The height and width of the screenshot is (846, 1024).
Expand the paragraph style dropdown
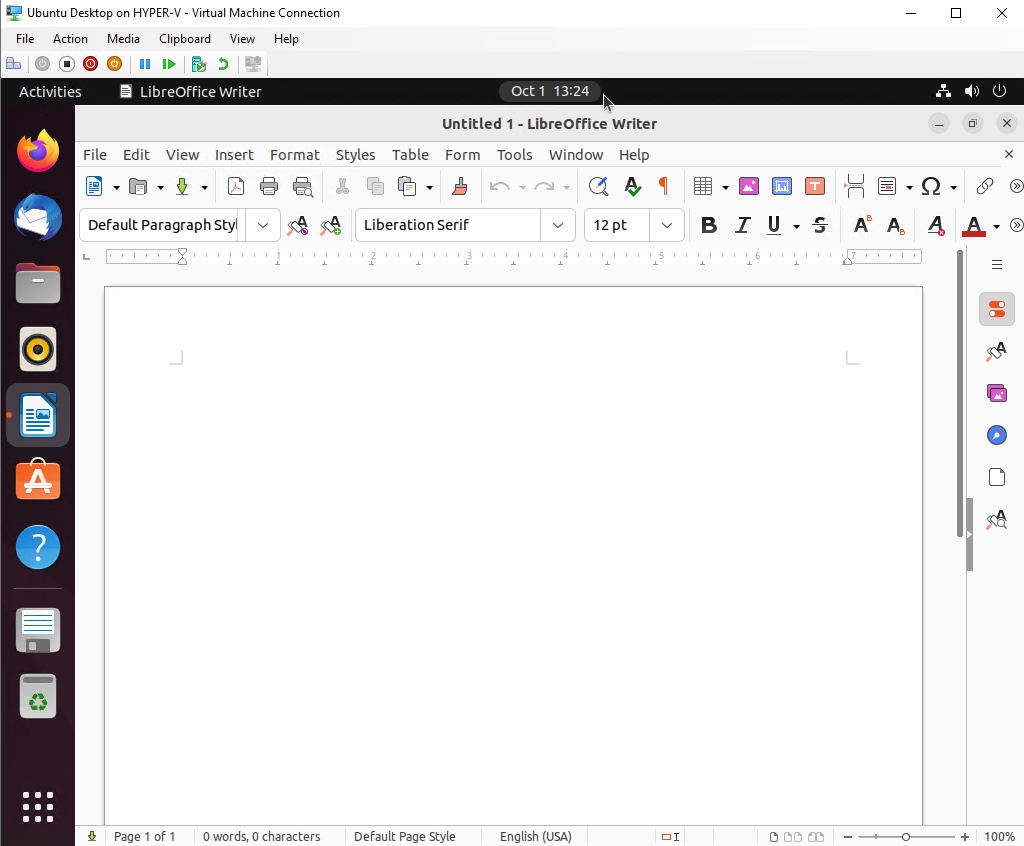[263, 225]
